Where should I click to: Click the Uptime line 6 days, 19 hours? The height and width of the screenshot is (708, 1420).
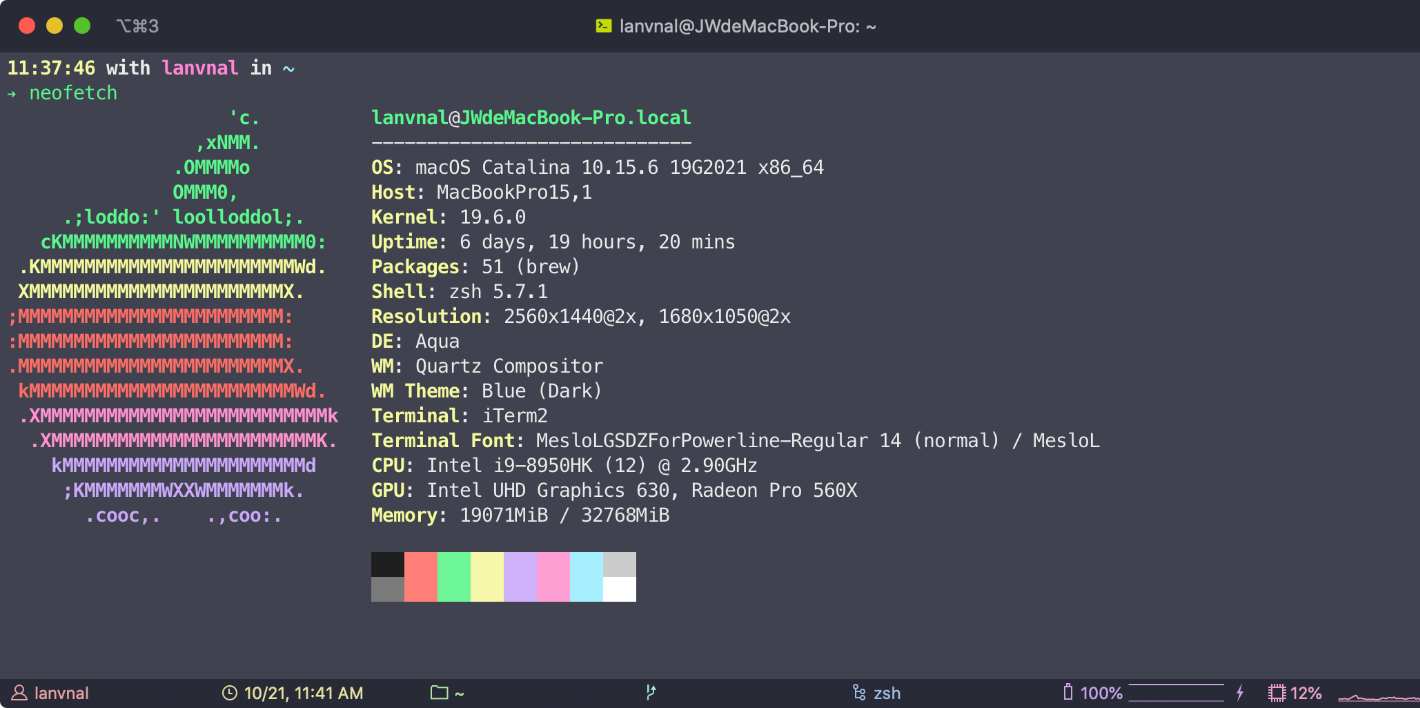pos(553,242)
